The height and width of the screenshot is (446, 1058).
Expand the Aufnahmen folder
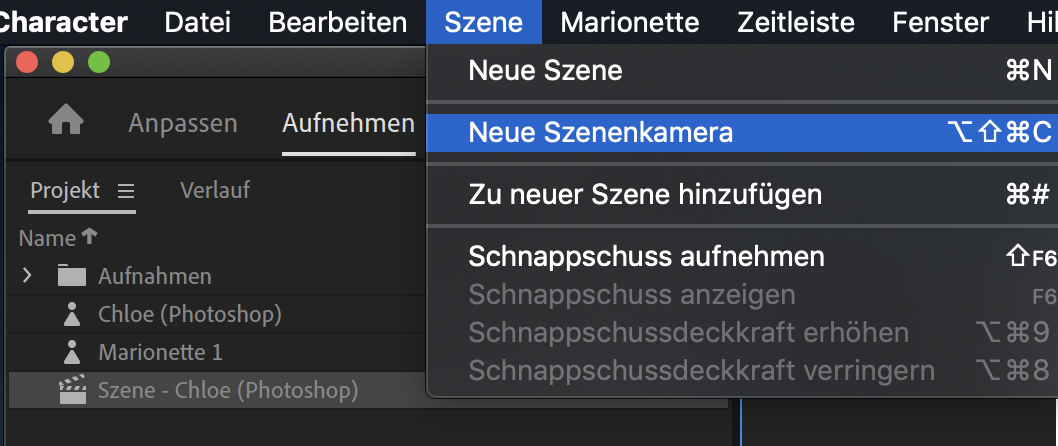[x=28, y=276]
